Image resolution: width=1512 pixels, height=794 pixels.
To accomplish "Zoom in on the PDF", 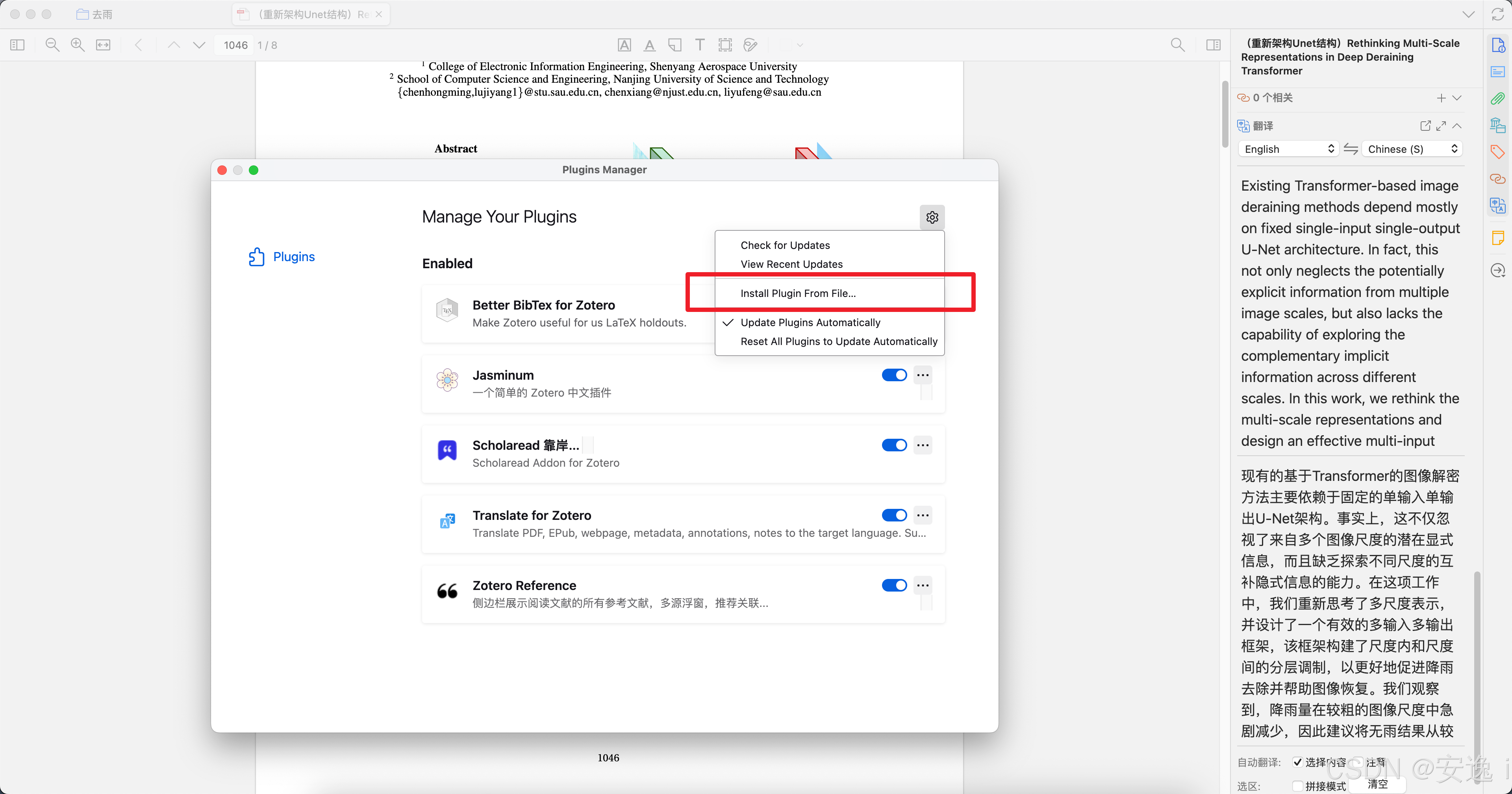I will coord(78,45).
